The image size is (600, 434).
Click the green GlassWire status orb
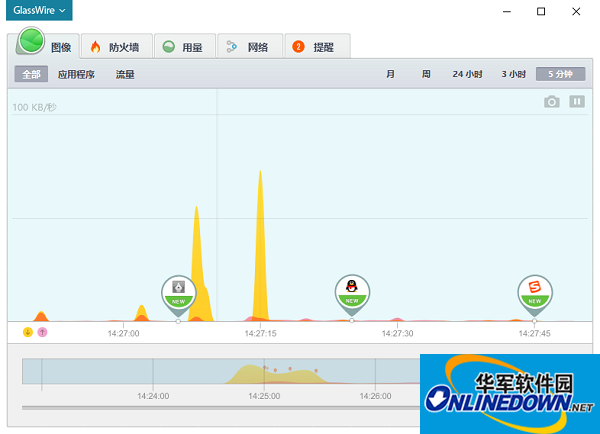(x=31, y=40)
